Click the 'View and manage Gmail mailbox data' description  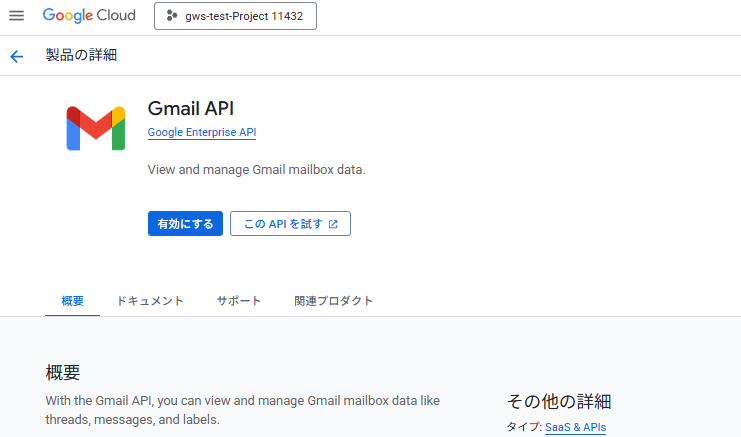pos(256,170)
